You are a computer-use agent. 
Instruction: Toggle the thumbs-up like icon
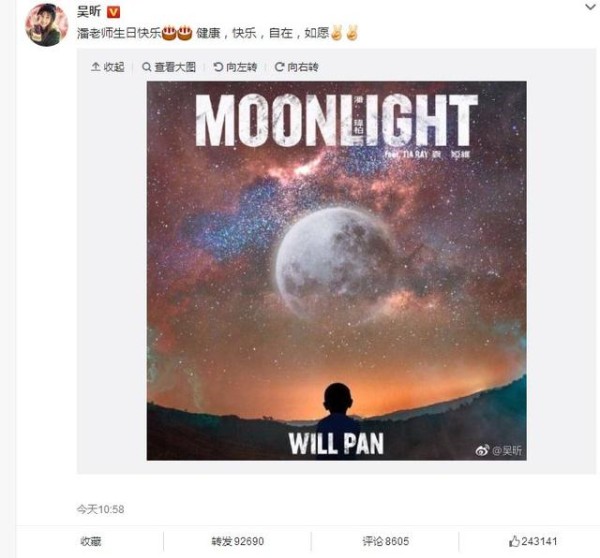tap(514, 541)
